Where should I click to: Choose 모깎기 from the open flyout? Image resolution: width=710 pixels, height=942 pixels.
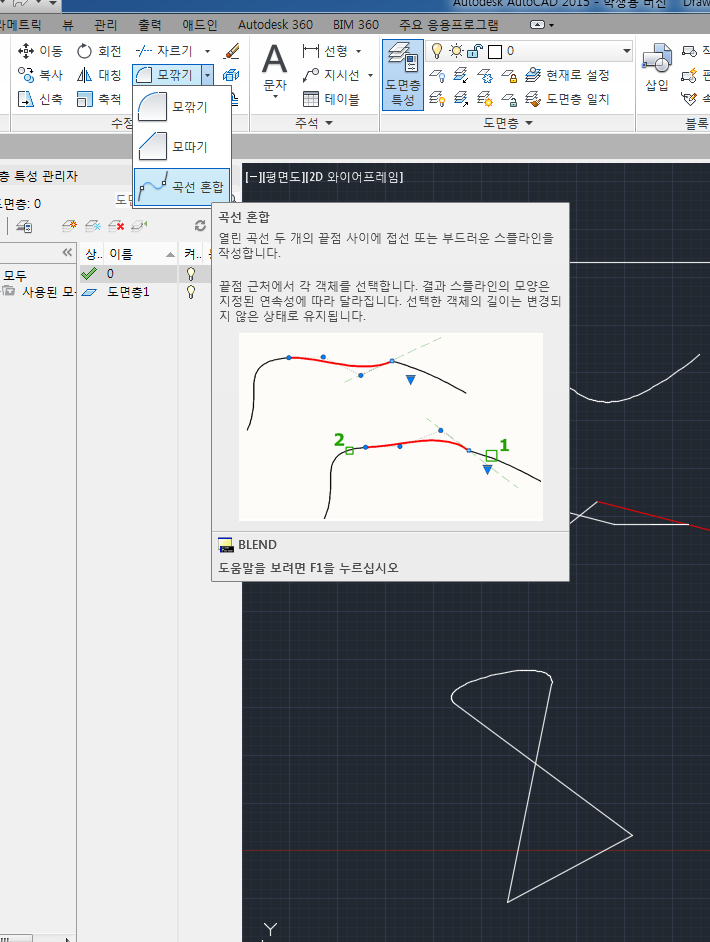[181, 107]
